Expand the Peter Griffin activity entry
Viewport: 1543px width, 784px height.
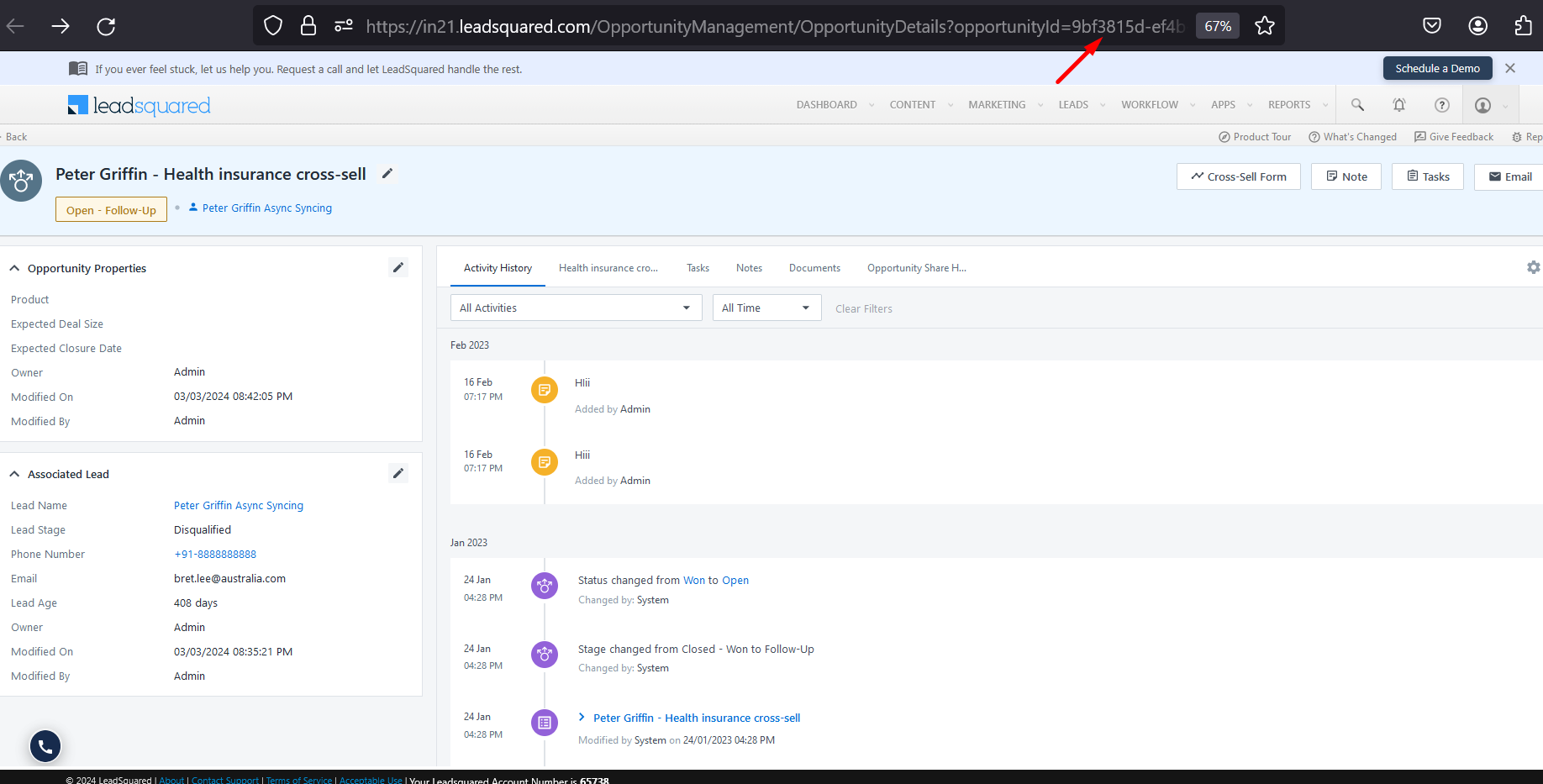tap(582, 718)
